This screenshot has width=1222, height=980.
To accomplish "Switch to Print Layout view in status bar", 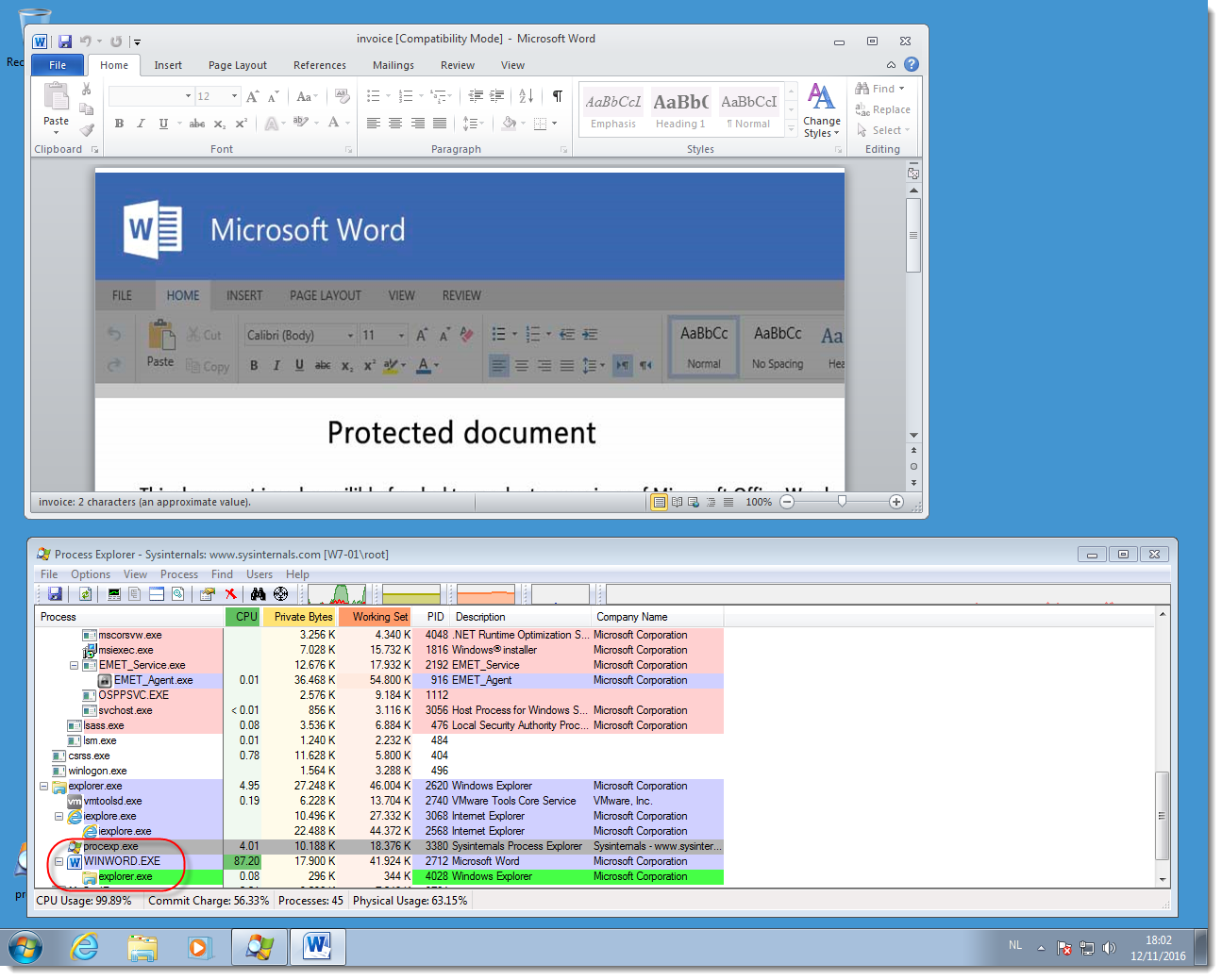I will coord(660,502).
